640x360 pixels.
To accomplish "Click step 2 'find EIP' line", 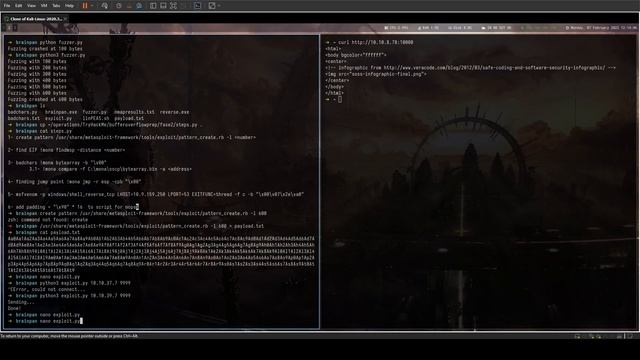I will (x=66, y=150).
